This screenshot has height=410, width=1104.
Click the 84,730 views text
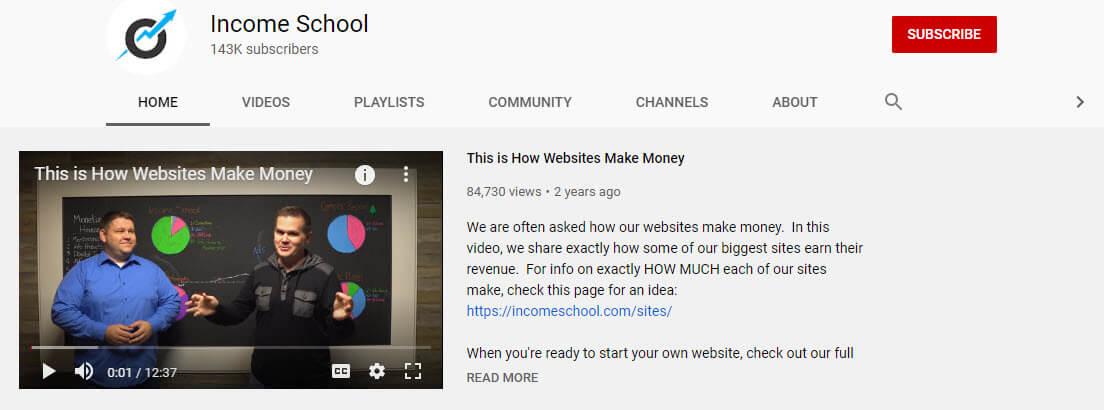pos(503,192)
